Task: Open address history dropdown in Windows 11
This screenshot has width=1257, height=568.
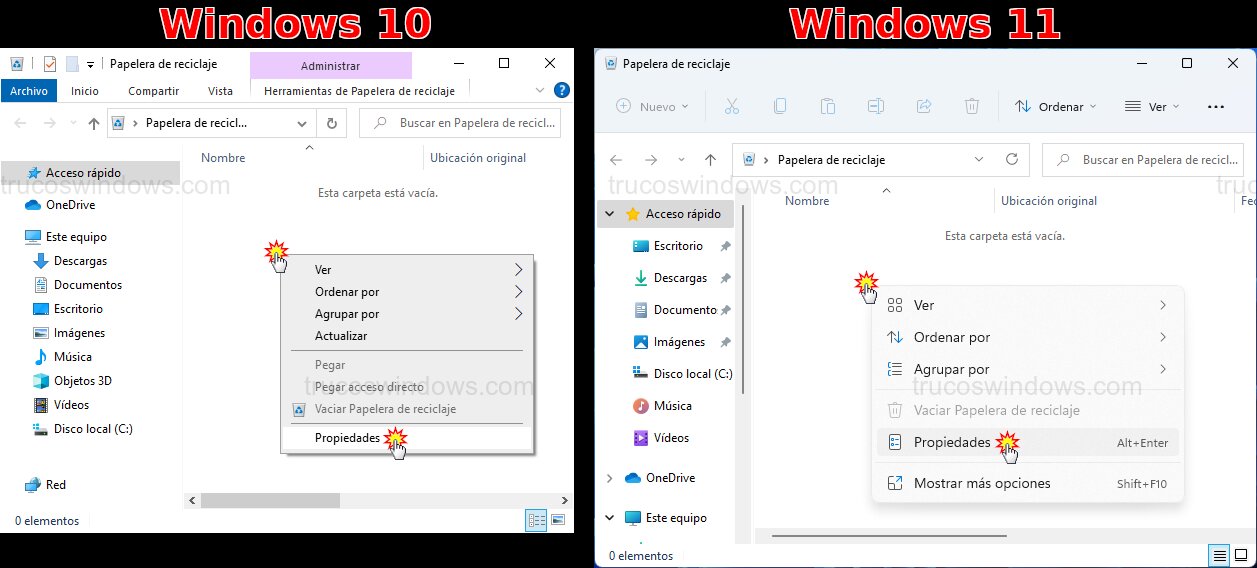Action: 979,159
